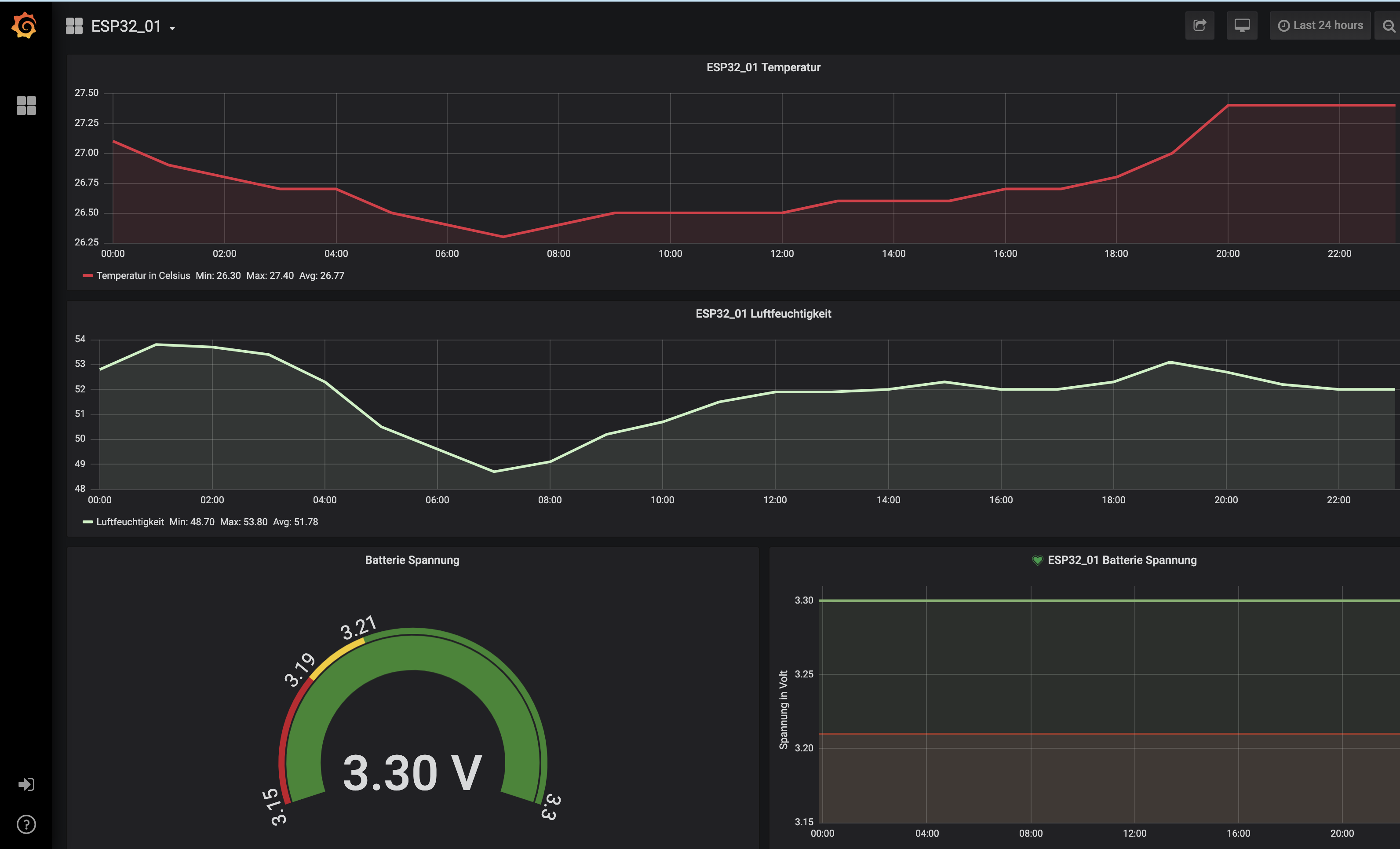This screenshot has width=1400, height=849.
Task: Click ESP32_01 Batterie Spannung panel title
Action: [1122, 560]
